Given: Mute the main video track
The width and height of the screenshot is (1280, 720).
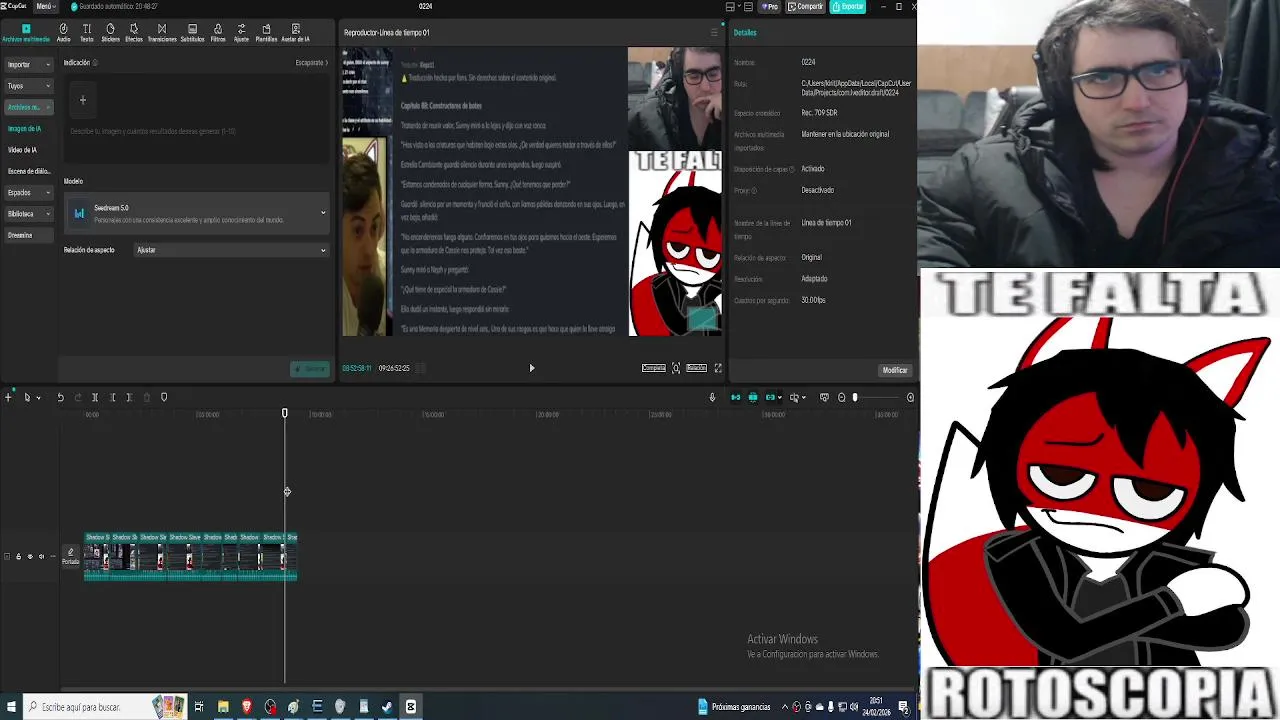Looking at the screenshot, I should point(41,557).
